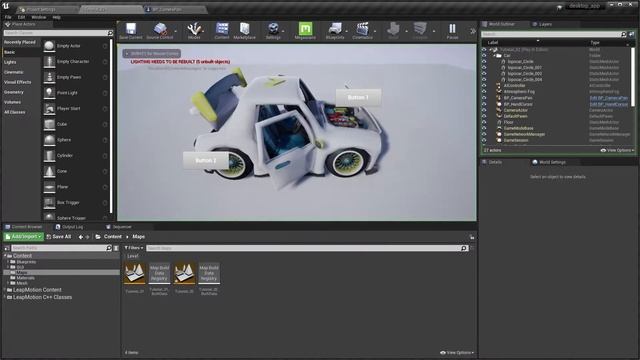Click the Blueprints toolbar icon
Image resolution: width=640 pixels, height=360 pixels.
click(335, 29)
